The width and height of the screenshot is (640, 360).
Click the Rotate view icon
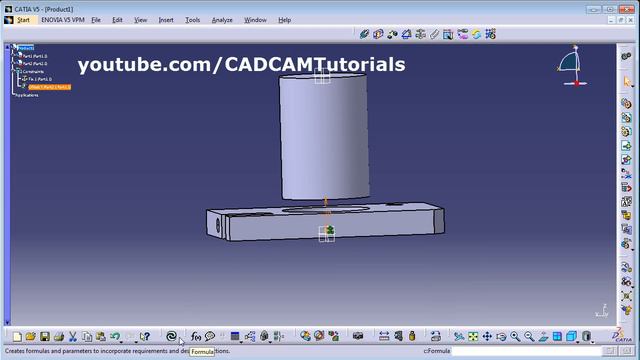[501, 336]
